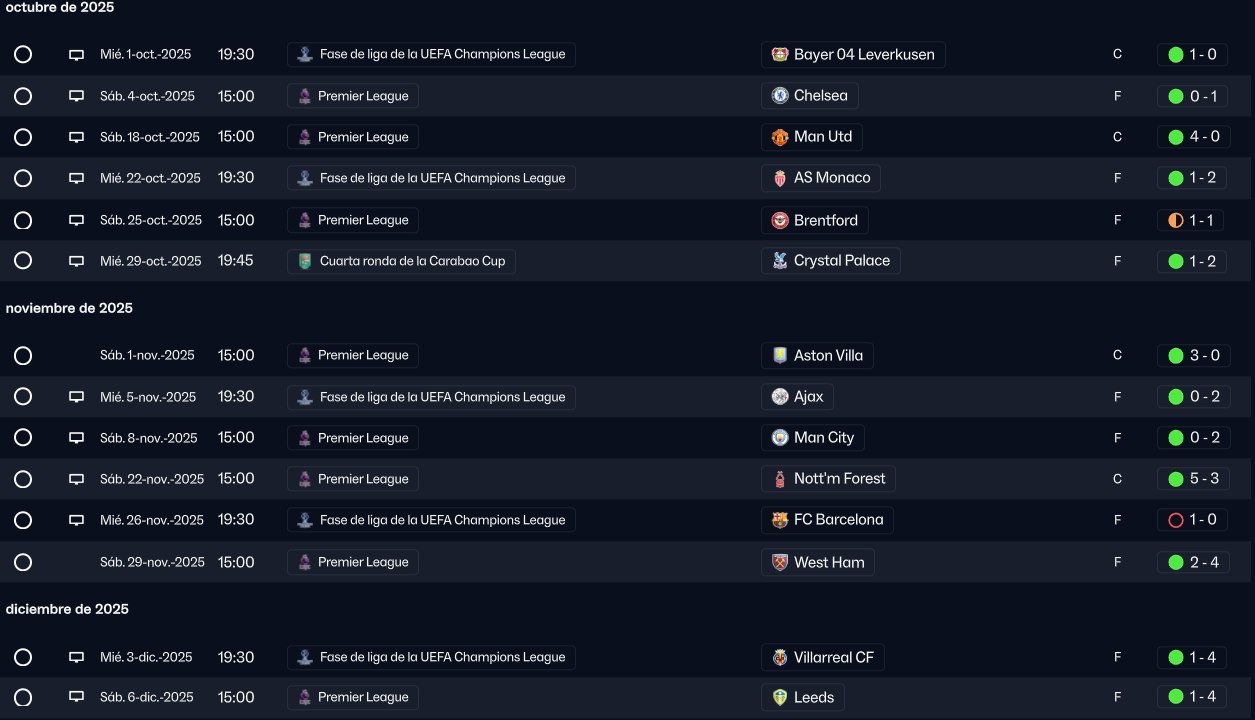Image resolution: width=1255 pixels, height=720 pixels.
Task: Click the AS Monaco club crest
Action: coord(780,178)
